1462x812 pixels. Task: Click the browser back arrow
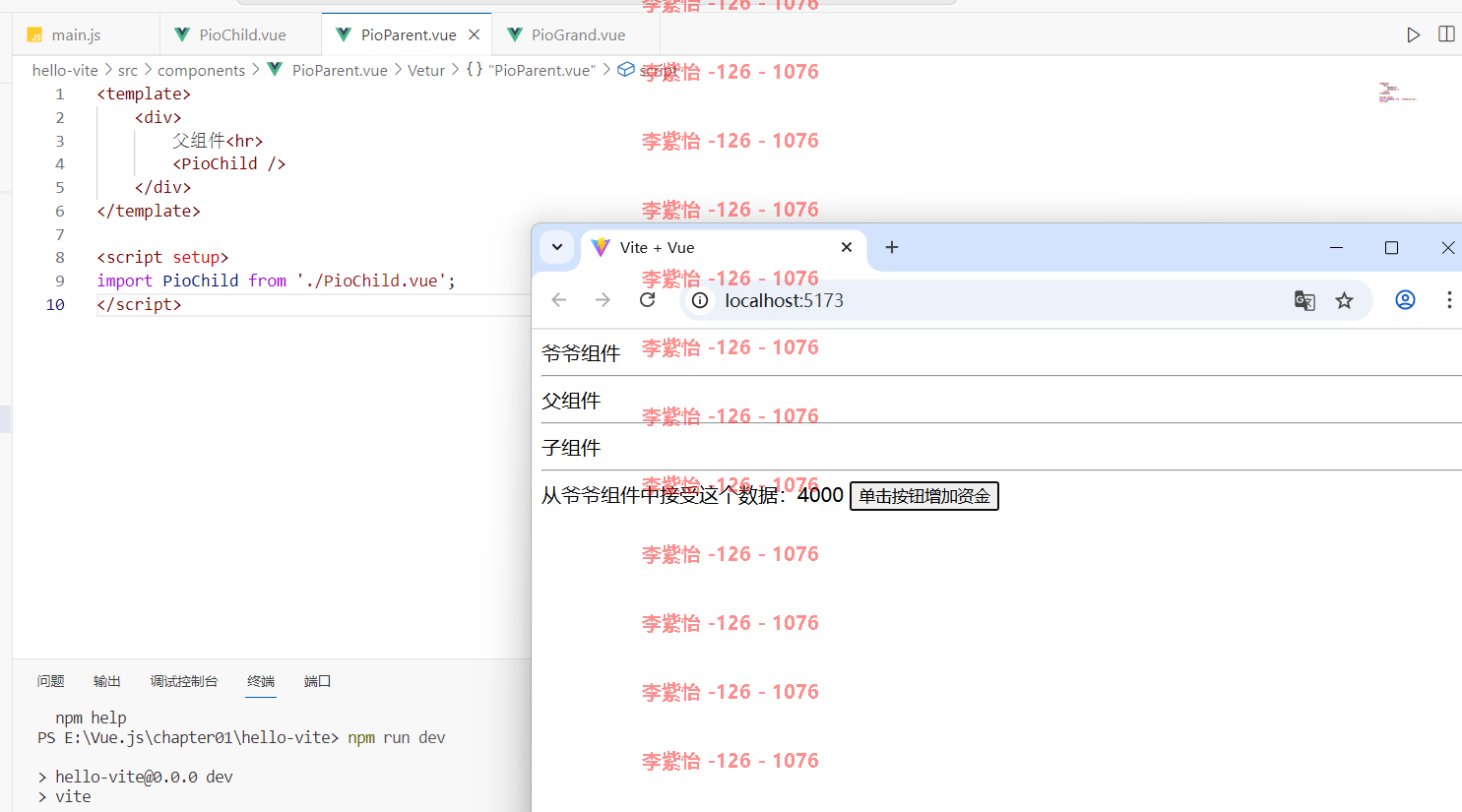(x=559, y=300)
